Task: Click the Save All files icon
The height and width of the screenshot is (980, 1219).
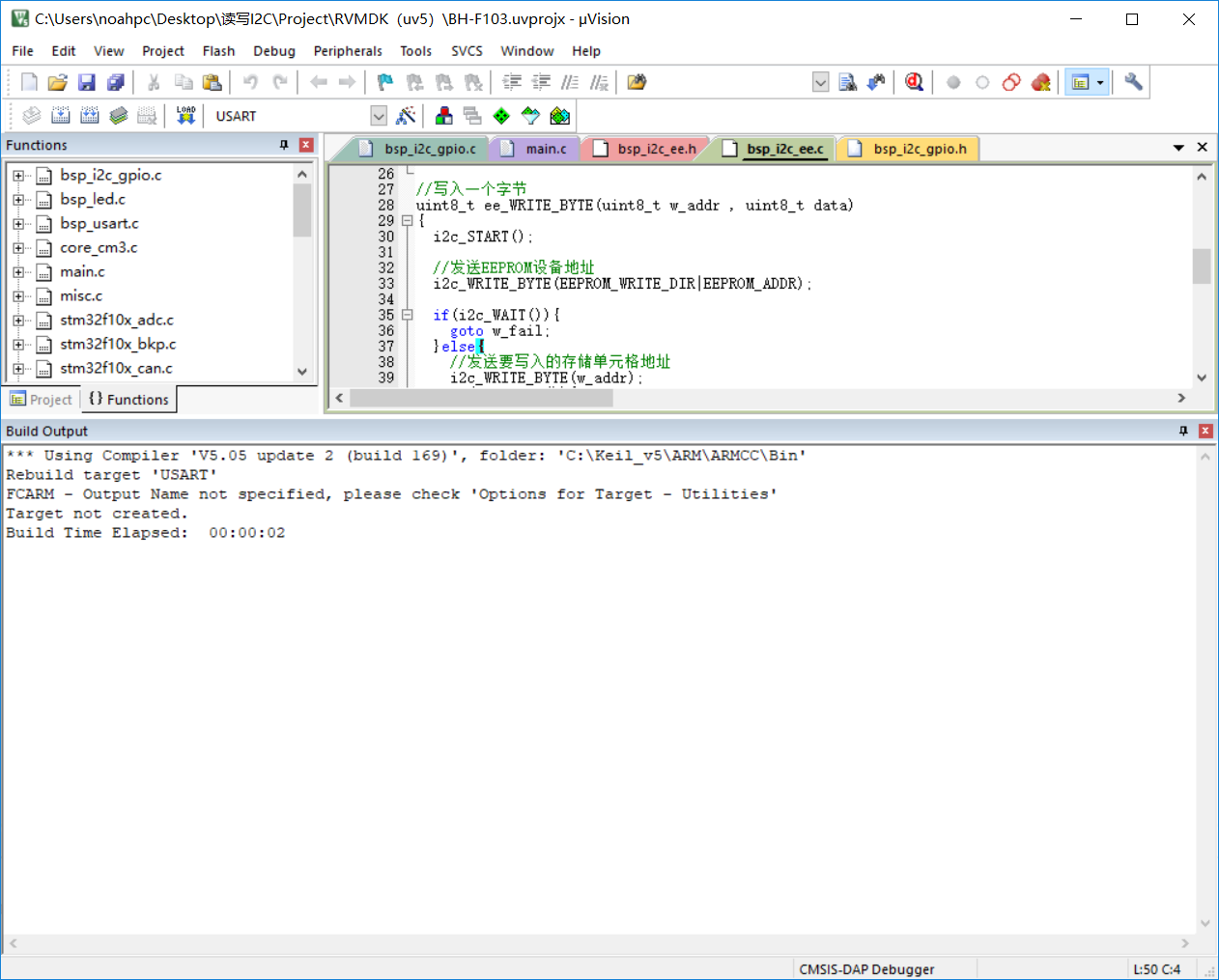Action: point(116,82)
